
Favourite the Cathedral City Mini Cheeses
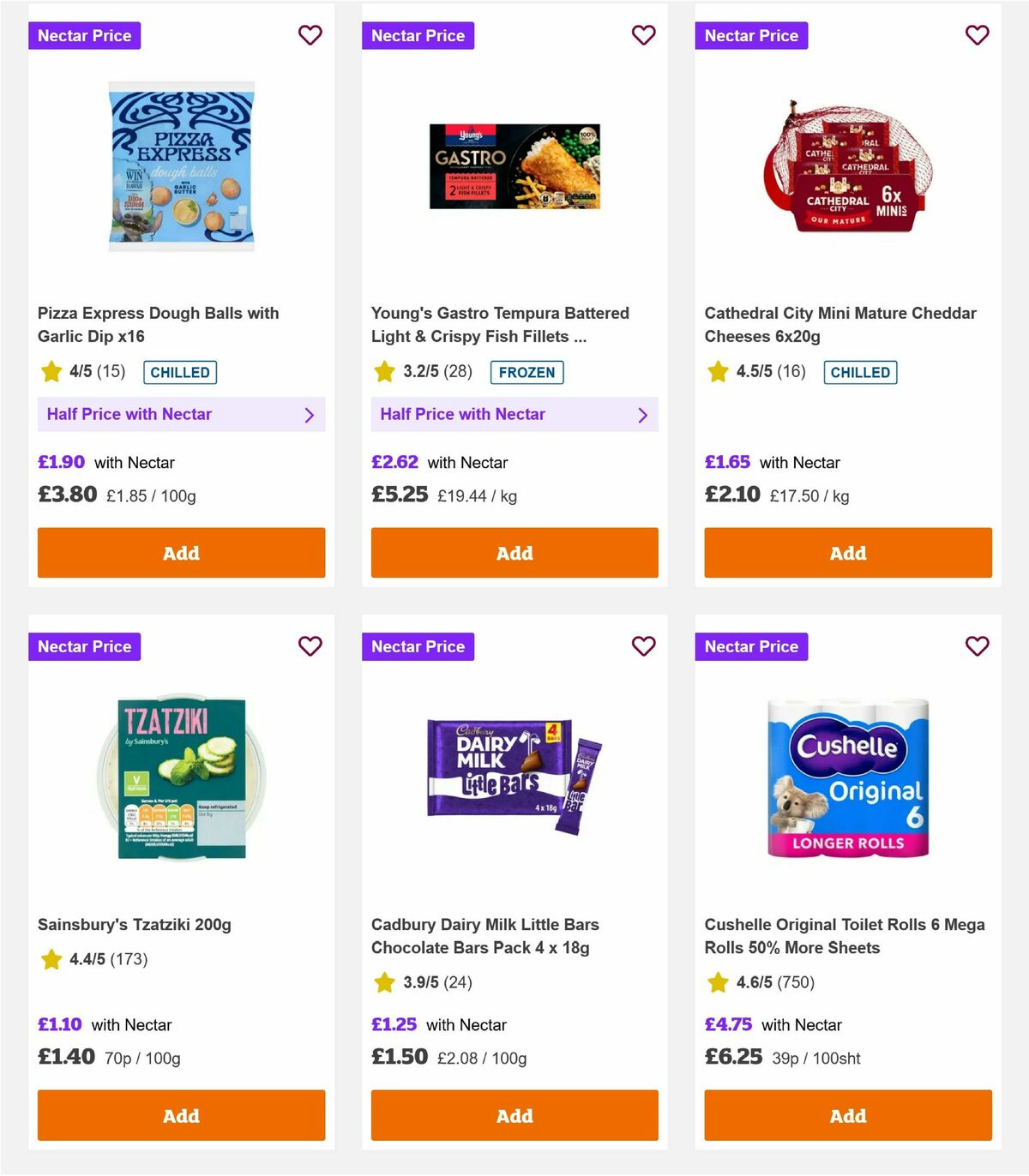pyautogui.click(x=977, y=35)
